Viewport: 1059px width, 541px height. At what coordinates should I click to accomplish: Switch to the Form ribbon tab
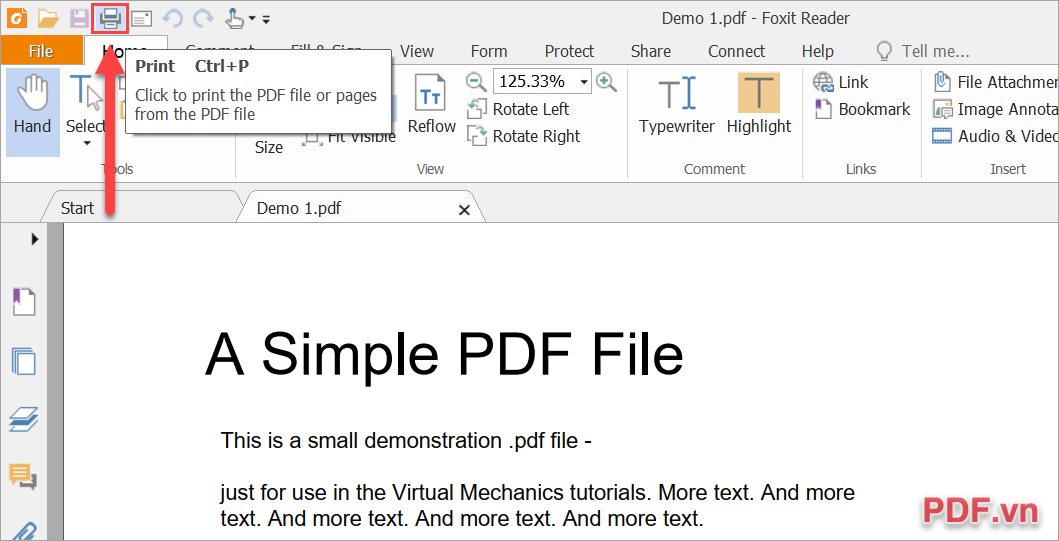tap(489, 51)
